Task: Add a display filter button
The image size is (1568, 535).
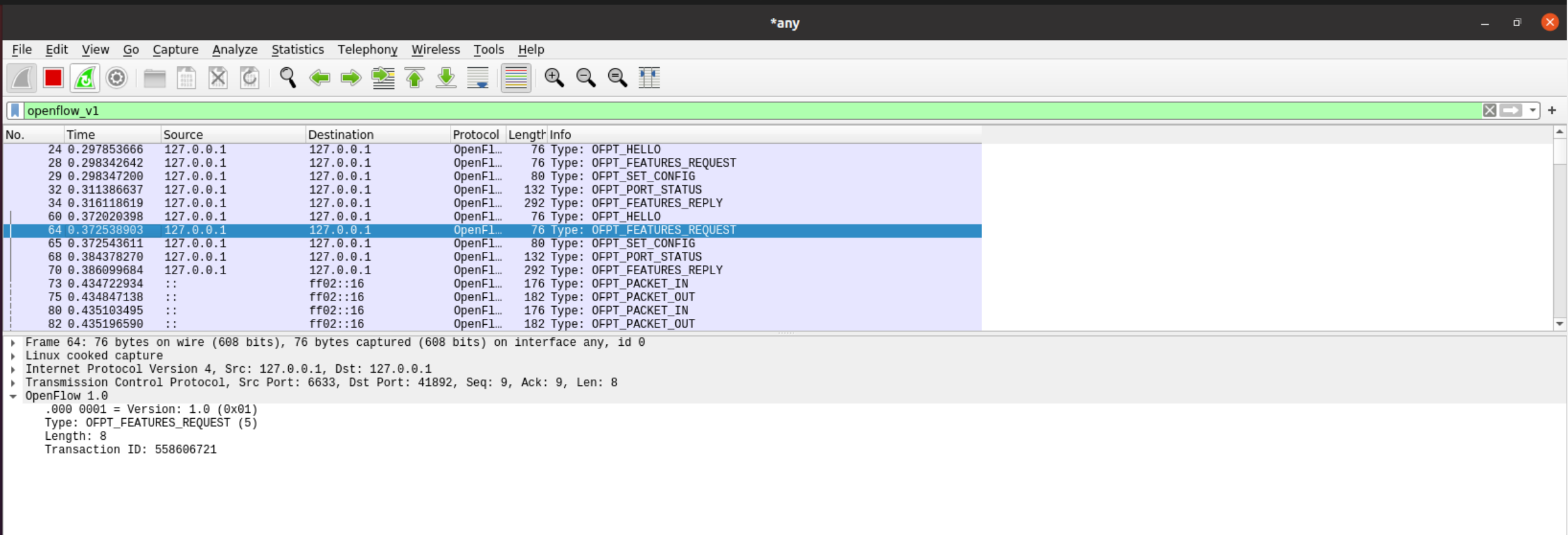Action: point(1552,111)
